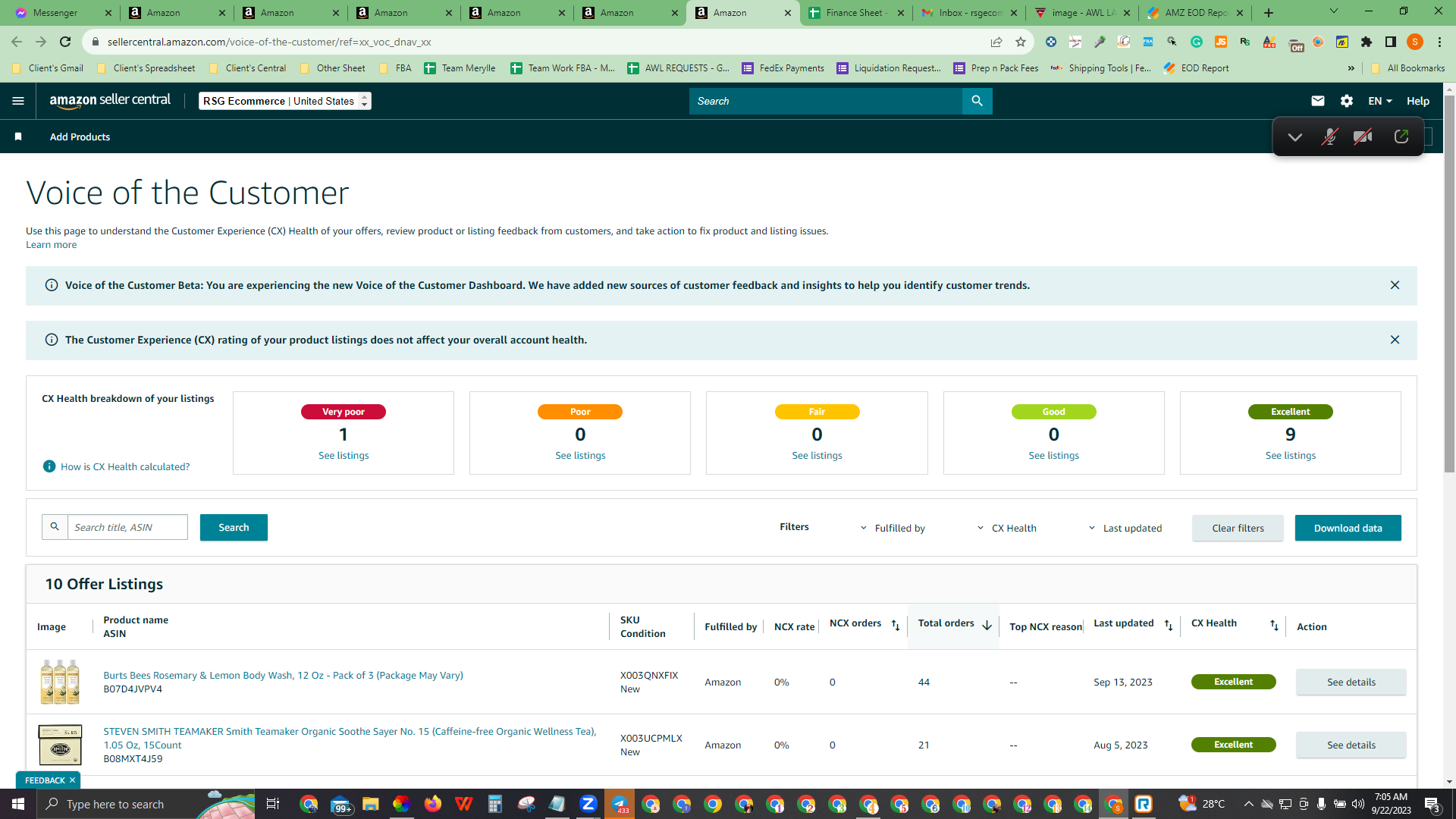
Task: Click the Seller Central header search field
Action: 826,101
